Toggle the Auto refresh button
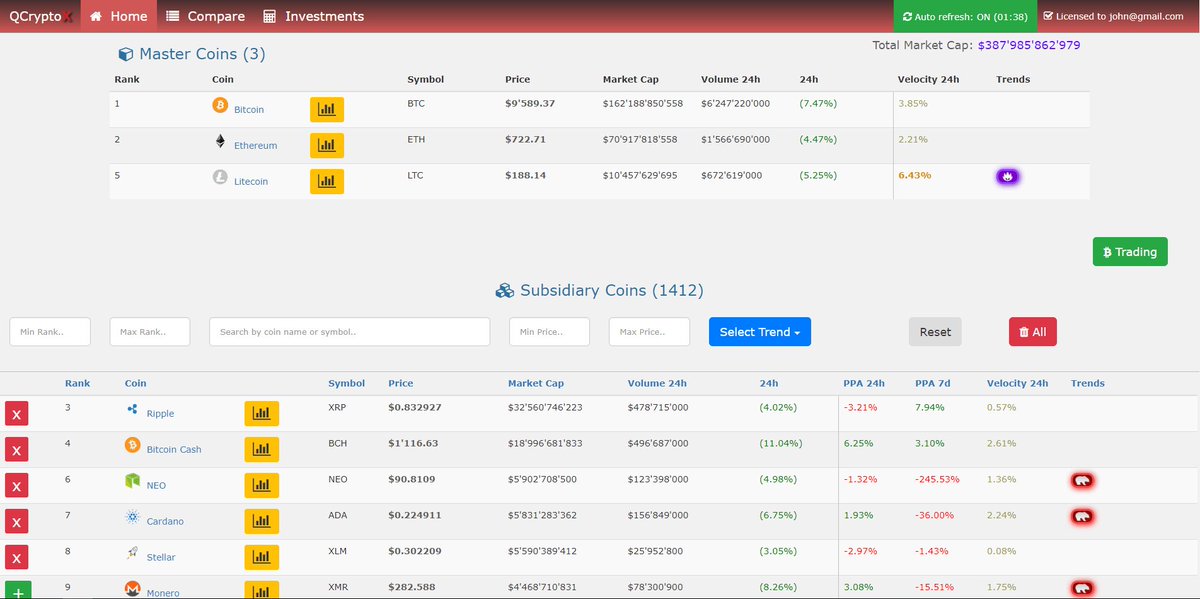Viewport: 1200px width, 599px height. 965,16
